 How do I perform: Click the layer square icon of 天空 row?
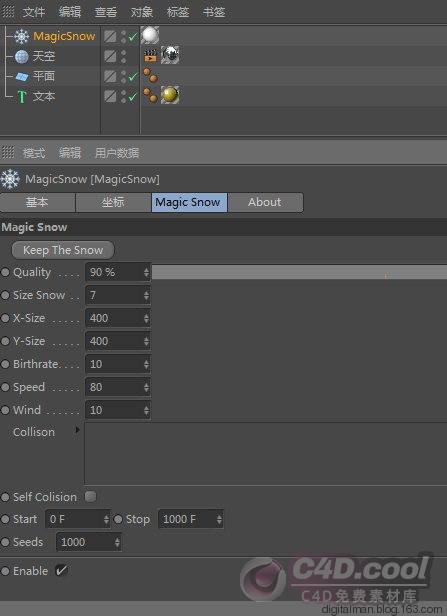(110, 56)
